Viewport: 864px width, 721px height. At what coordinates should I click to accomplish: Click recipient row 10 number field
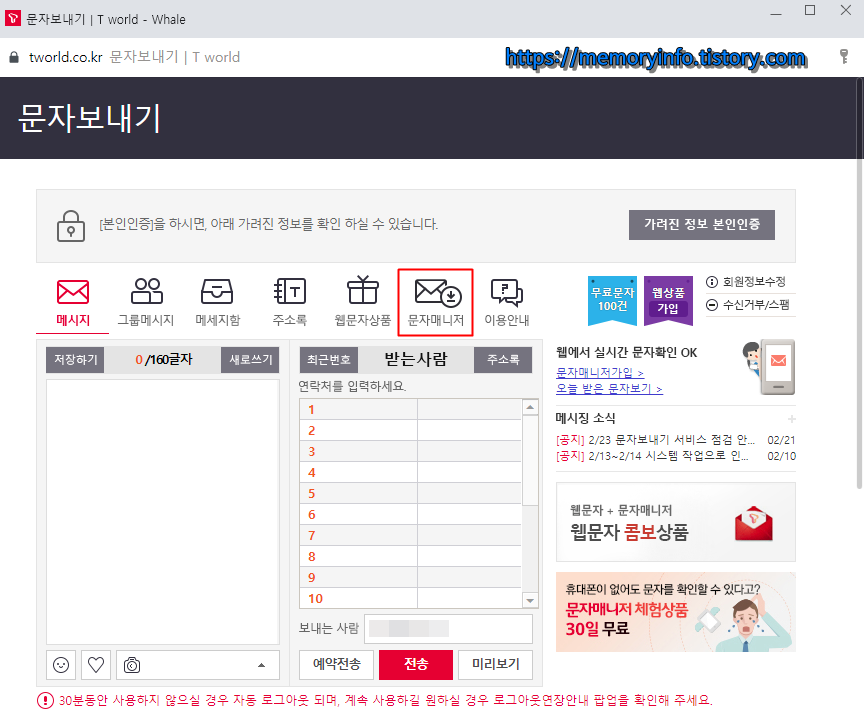coord(358,599)
